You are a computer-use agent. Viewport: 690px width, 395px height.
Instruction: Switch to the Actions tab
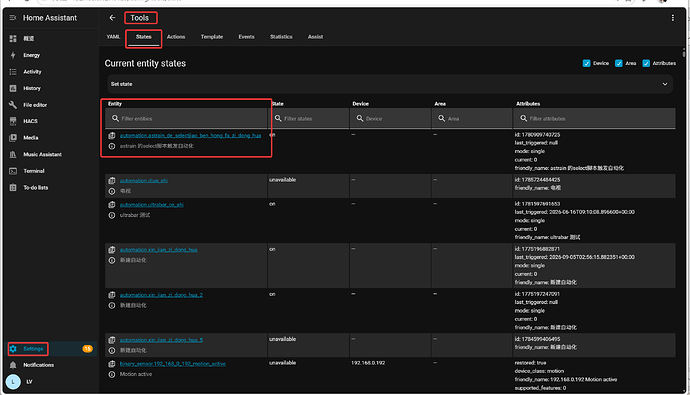tap(176, 37)
